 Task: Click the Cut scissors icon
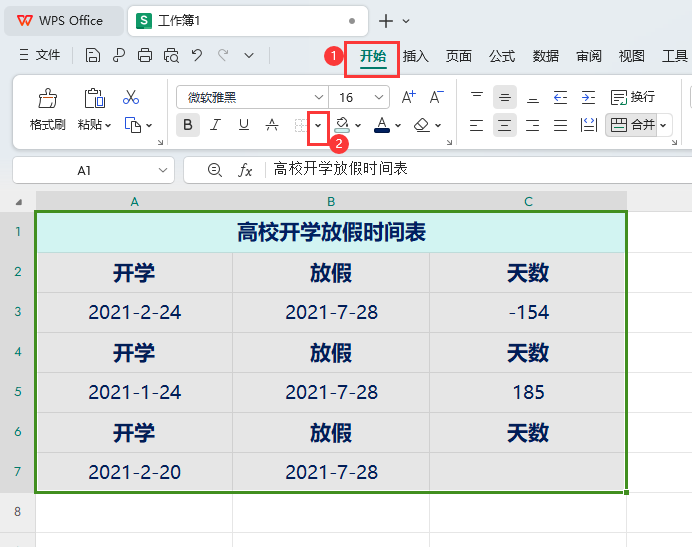[x=131, y=97]
